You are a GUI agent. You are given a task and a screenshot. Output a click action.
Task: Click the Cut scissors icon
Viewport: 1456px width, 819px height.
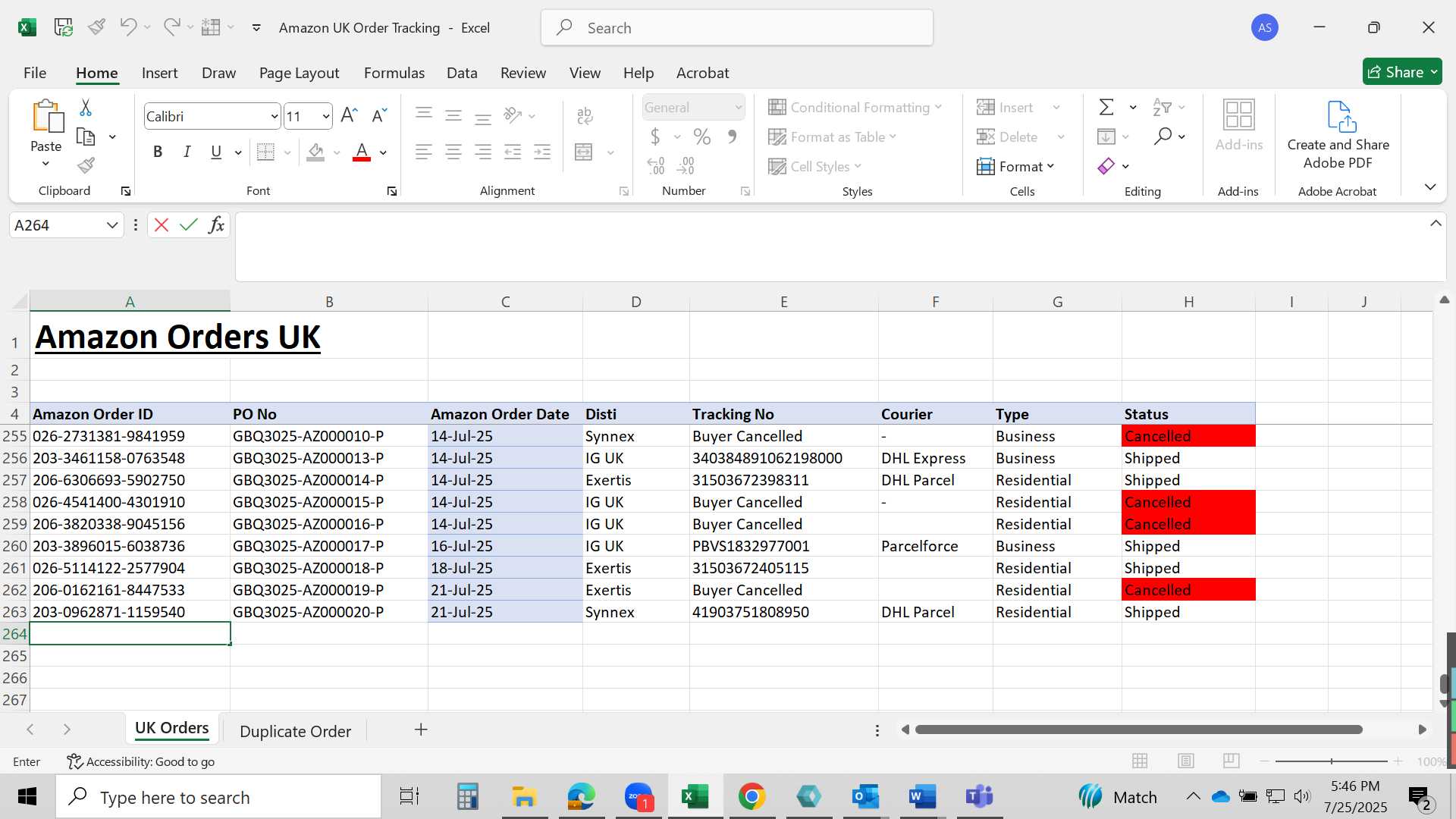pos(86,108)
